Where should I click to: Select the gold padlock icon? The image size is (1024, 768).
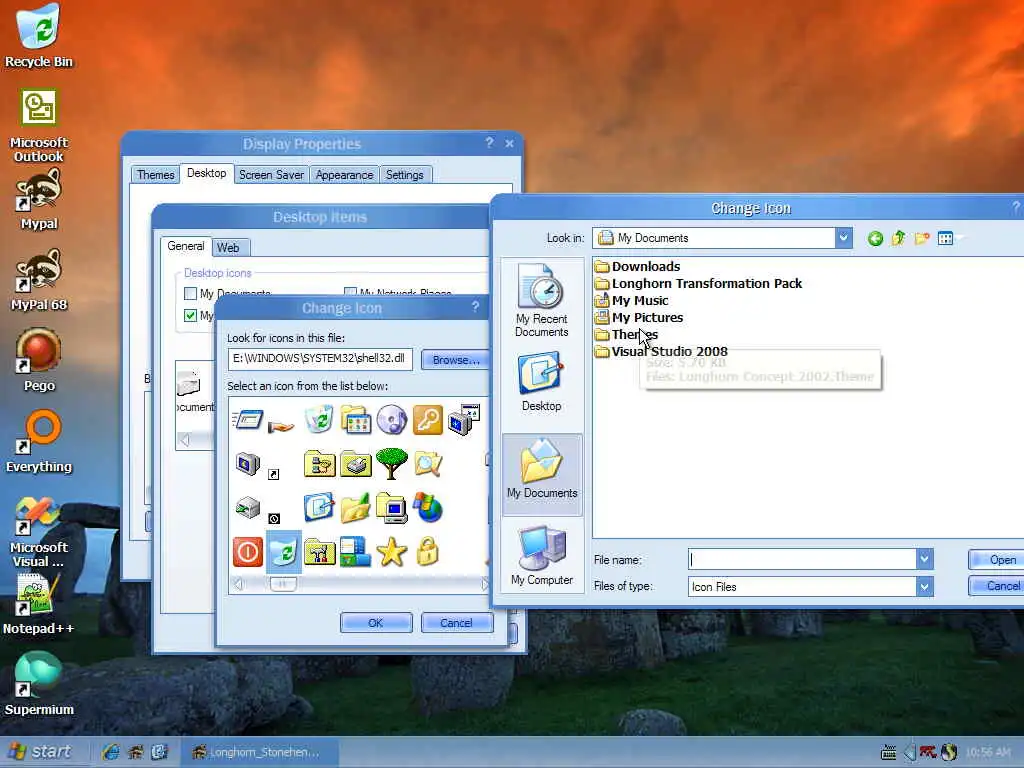tap(427, 552)
